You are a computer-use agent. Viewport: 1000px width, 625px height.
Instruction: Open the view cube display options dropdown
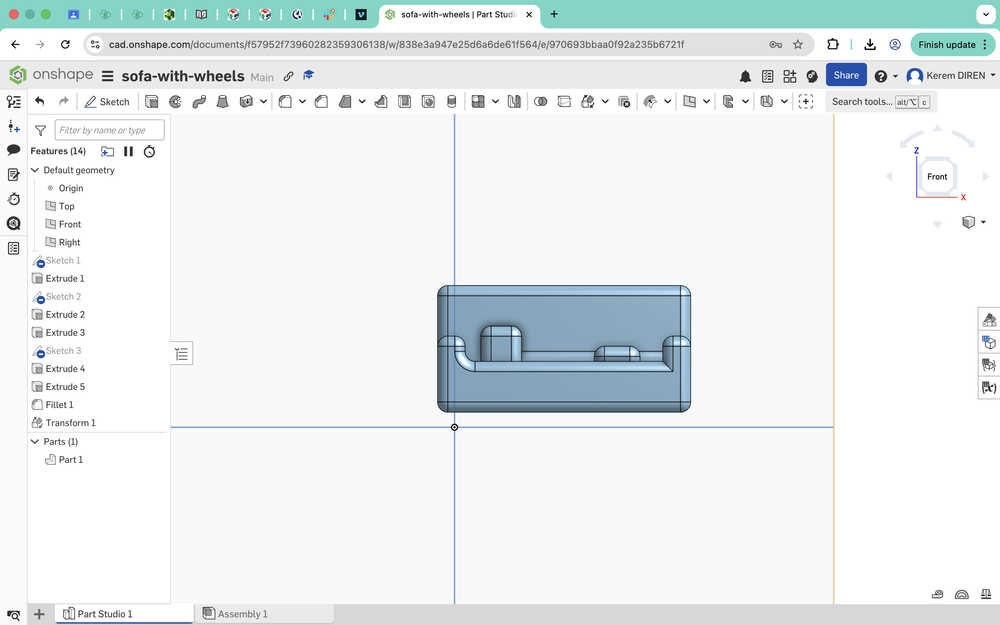[983, 222]
